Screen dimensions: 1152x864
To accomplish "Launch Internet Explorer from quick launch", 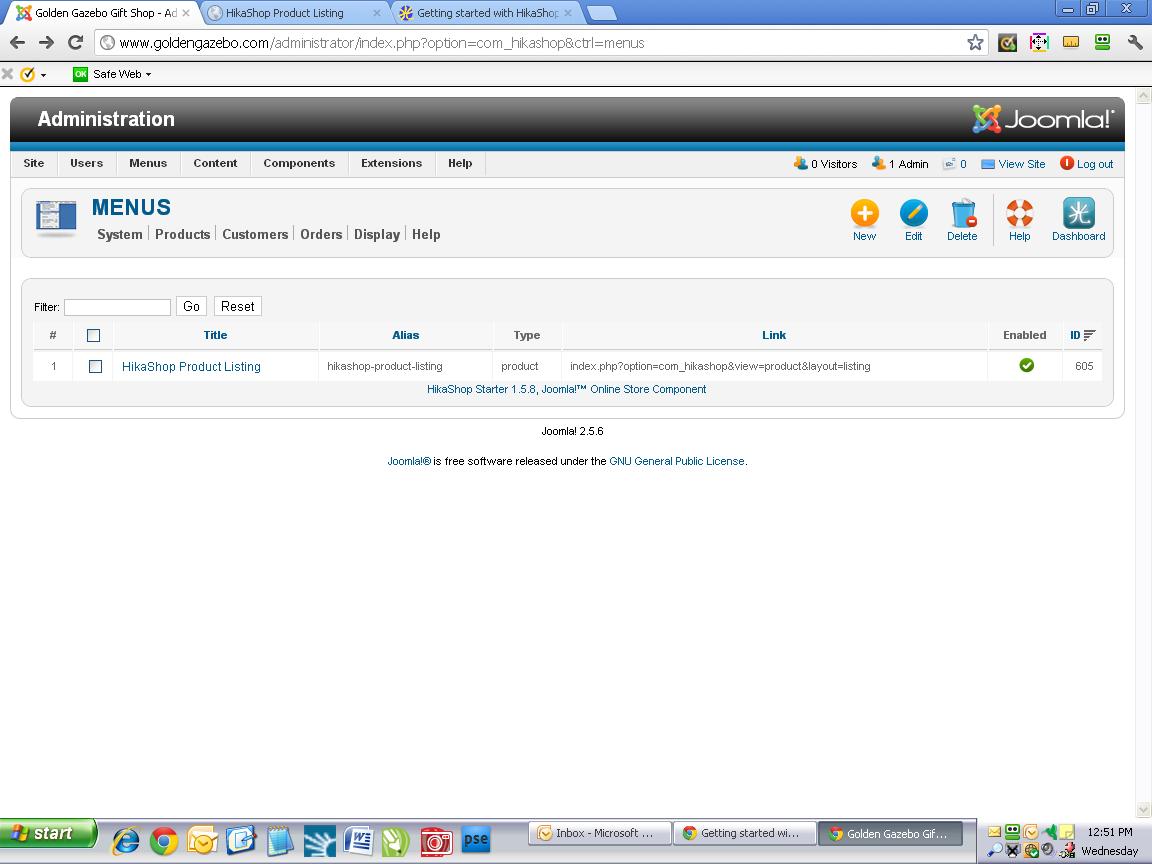I will (x=126, y=840).
